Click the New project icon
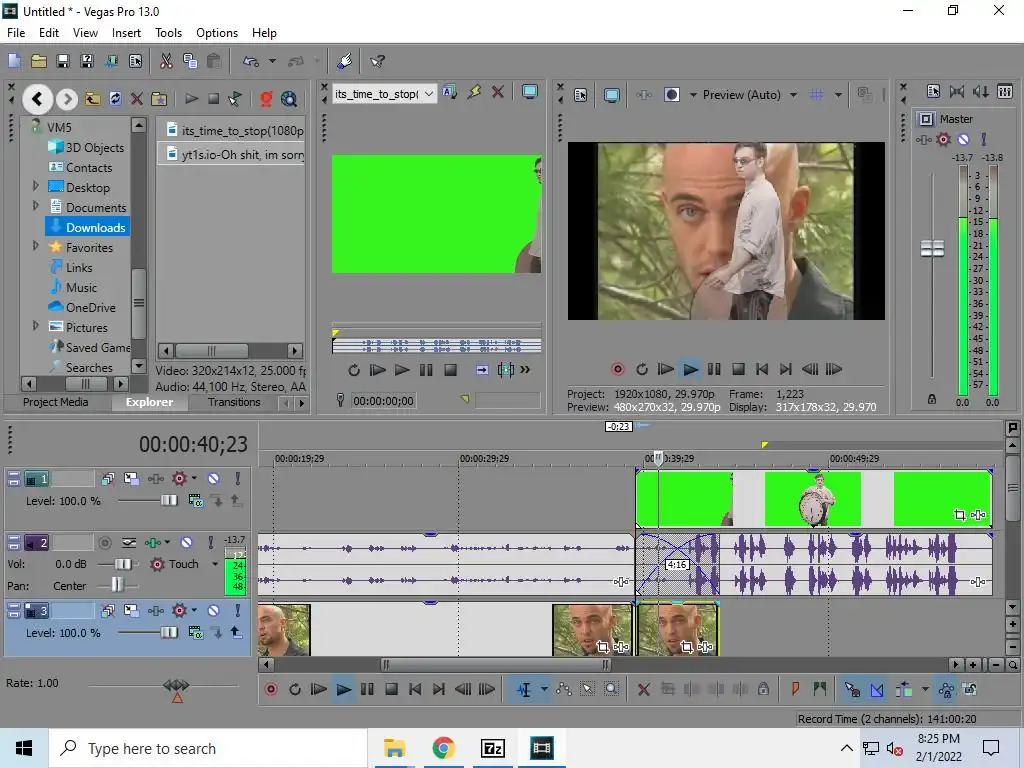Screen dimensions: 1024x768 14,61
